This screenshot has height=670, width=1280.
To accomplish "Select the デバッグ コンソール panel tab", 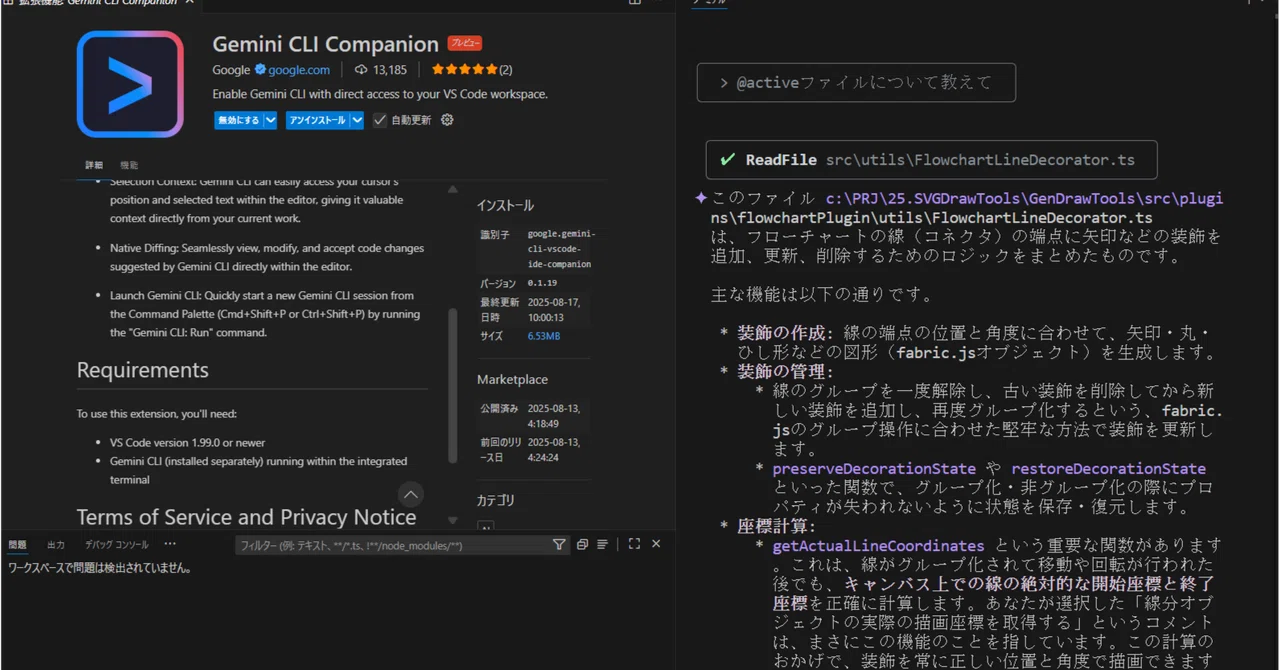I will (116, 545).
